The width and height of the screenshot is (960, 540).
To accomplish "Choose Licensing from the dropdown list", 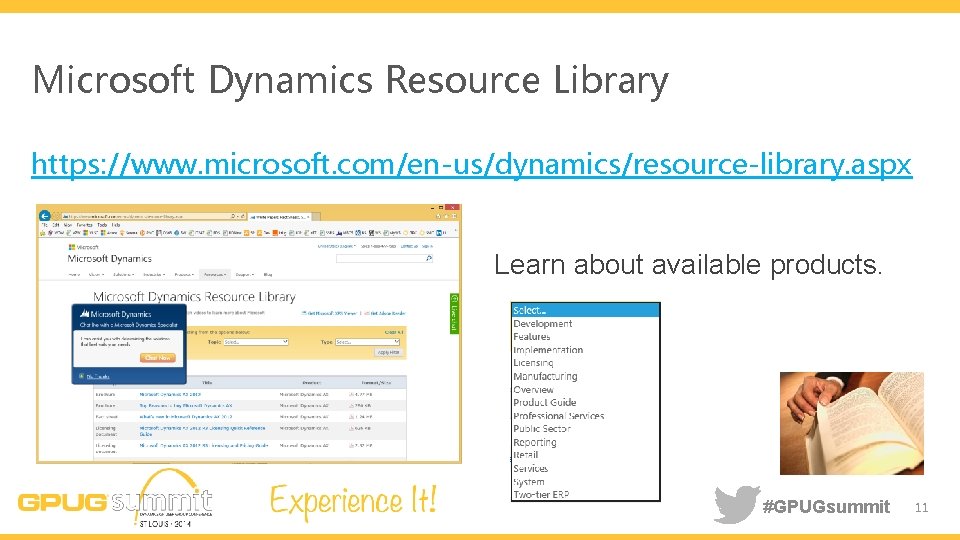I will (533, 363).
